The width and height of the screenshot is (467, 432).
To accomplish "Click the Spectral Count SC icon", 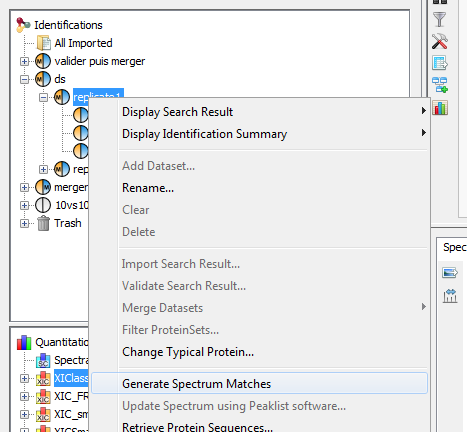I will pyautogui.click(x=43, y=360).
